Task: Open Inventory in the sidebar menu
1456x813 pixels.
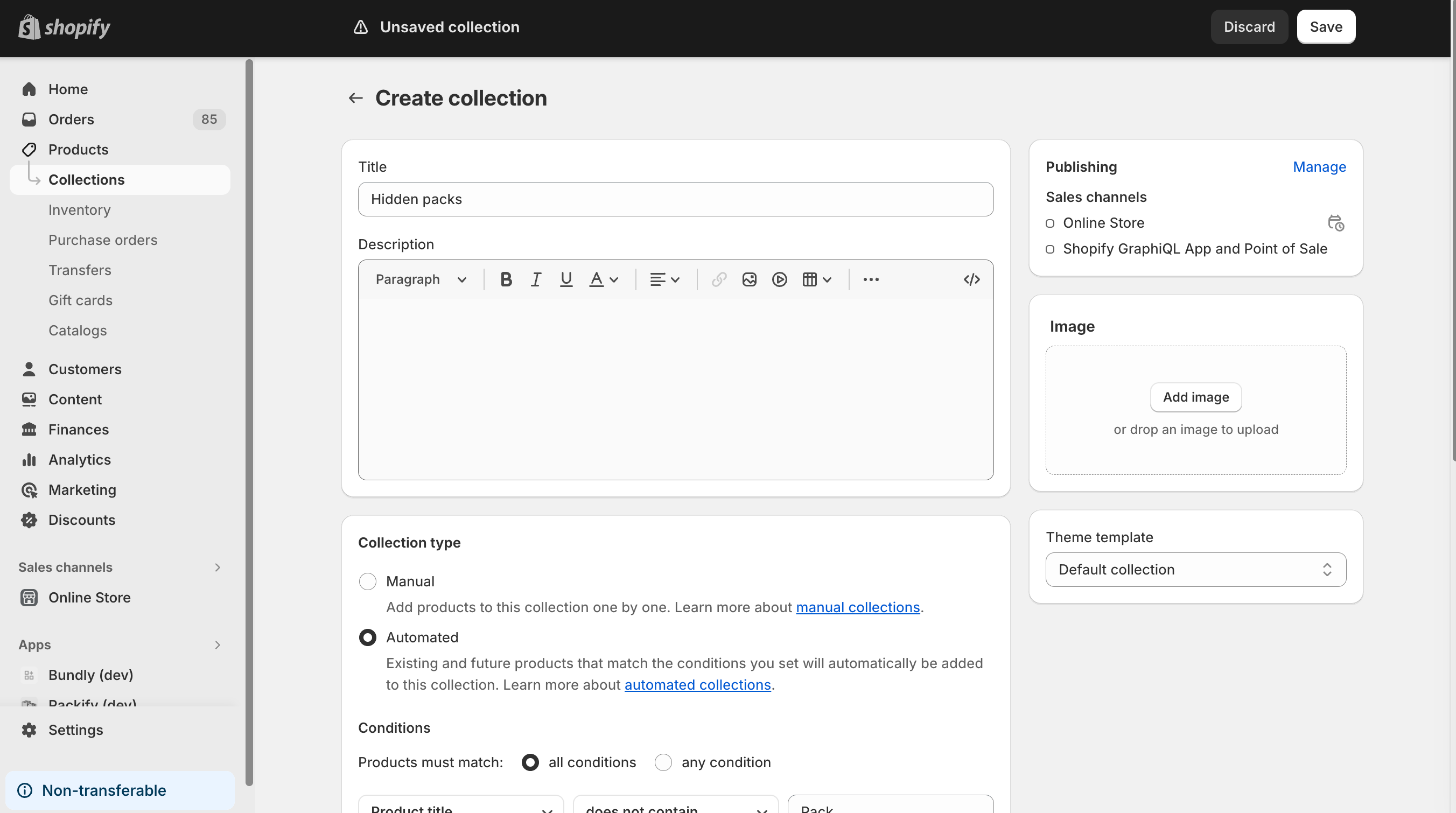Action: 80,210
